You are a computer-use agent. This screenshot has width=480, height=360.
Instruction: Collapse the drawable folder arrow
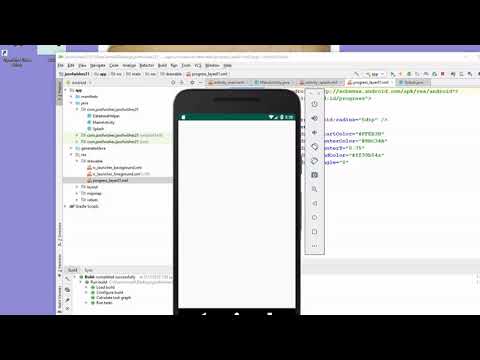[x=77, y=161]
